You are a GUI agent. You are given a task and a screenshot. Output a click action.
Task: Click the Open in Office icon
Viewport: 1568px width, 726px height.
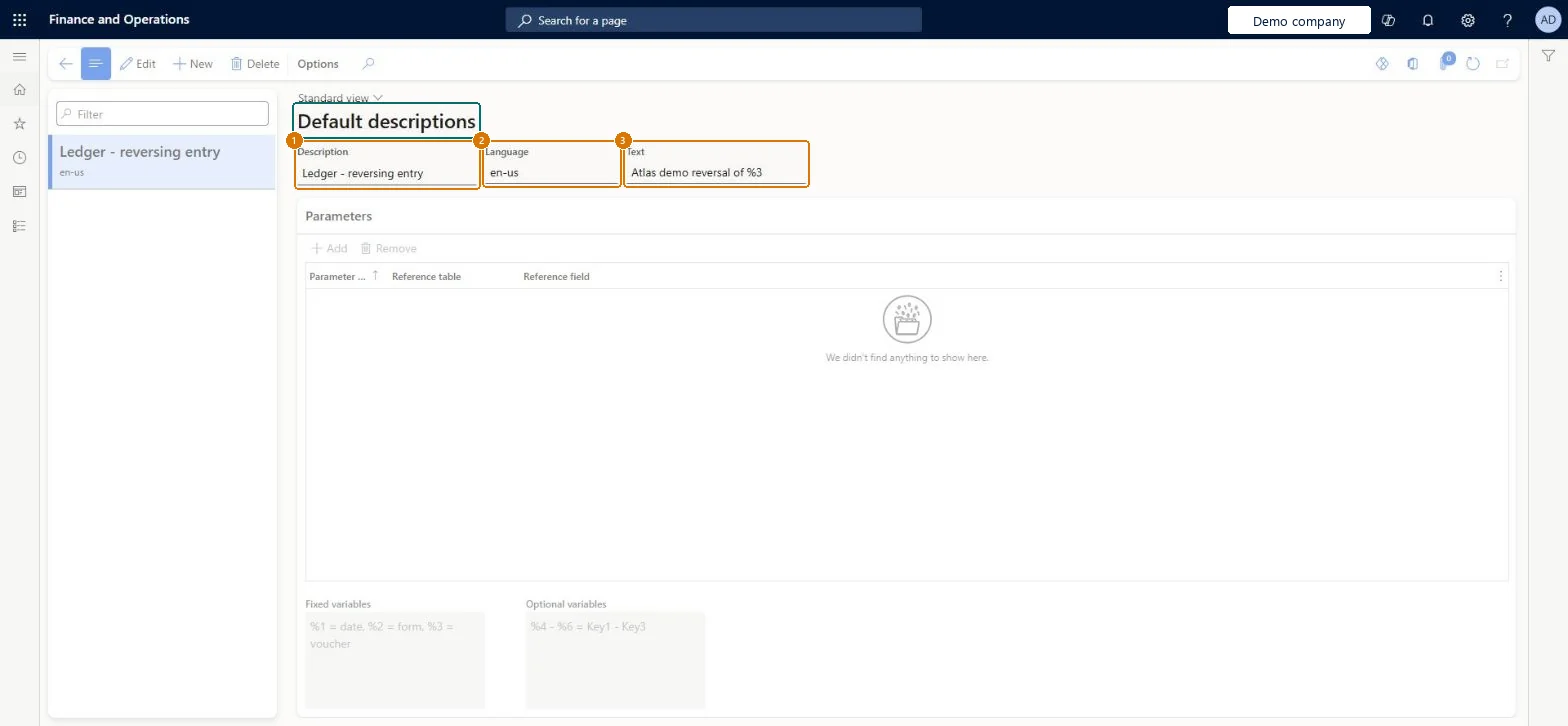(1413, 64)
